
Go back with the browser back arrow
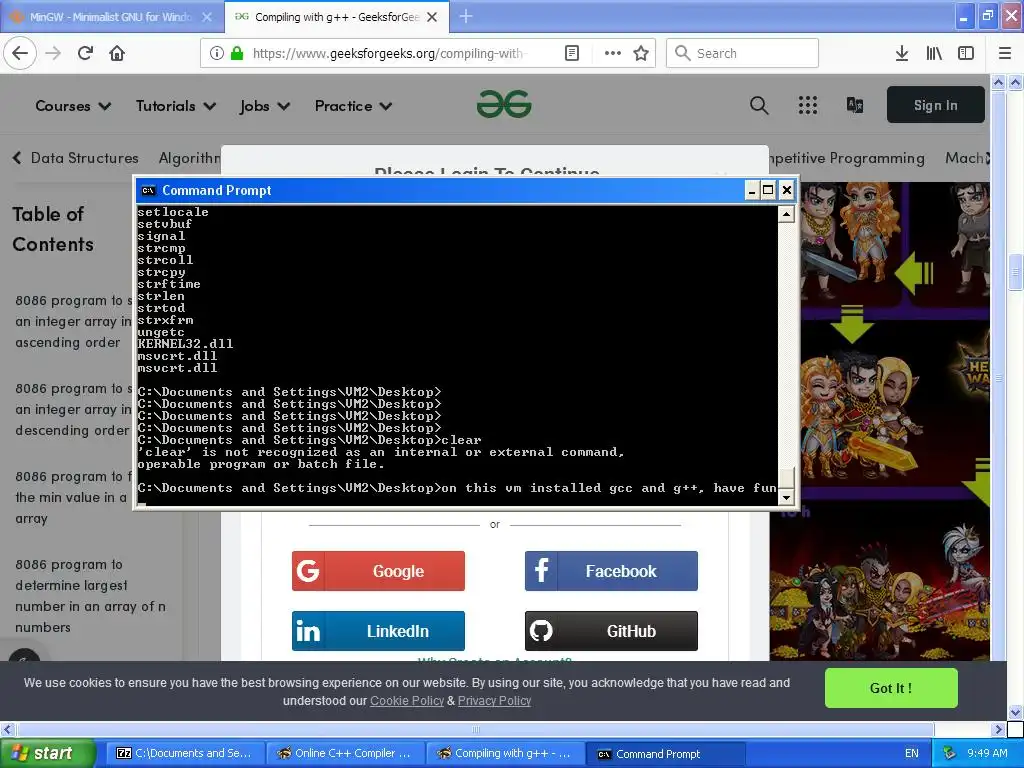[20, 53]
